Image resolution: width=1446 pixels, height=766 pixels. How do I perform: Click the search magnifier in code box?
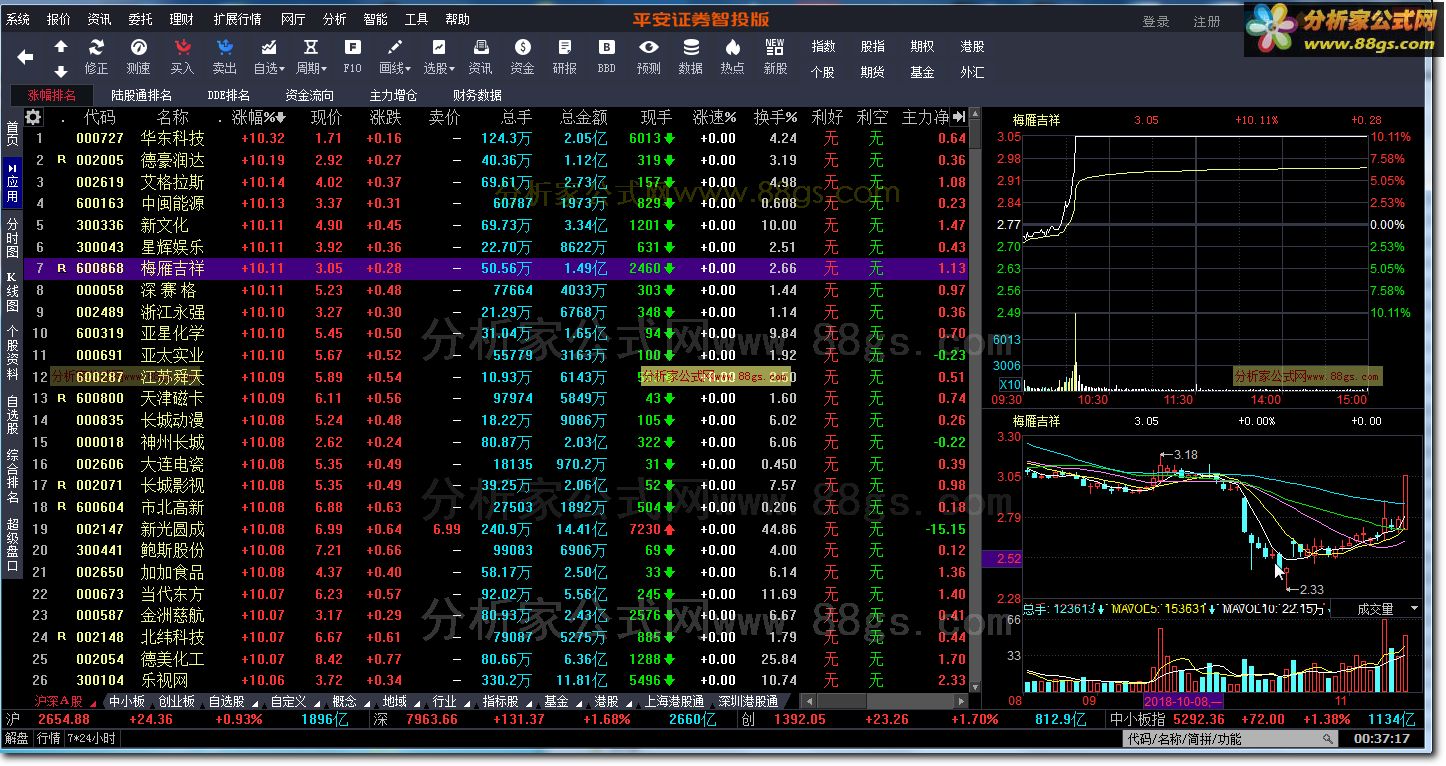[1328, 739]
